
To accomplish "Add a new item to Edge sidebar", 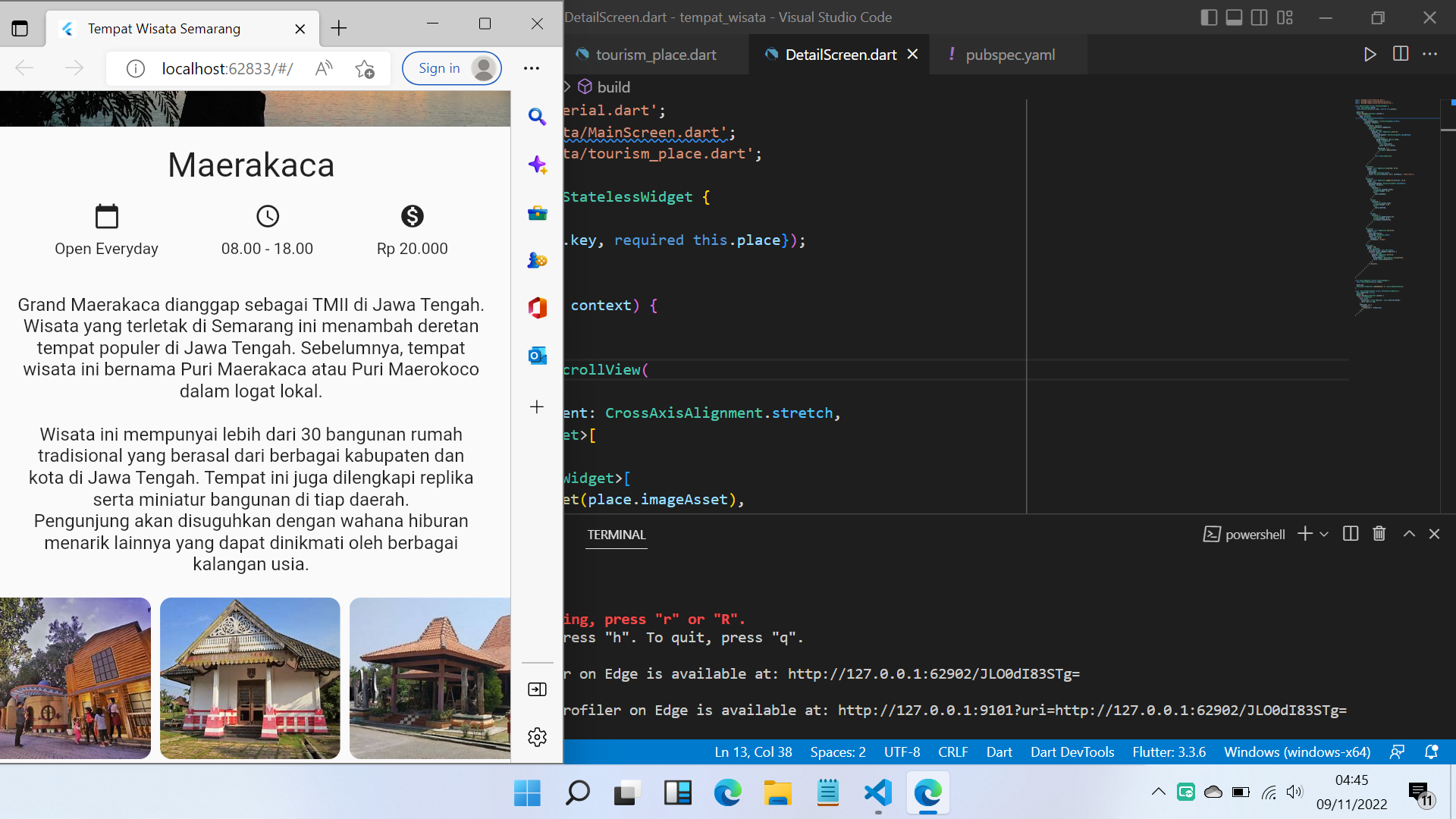I will pos(538,406).
